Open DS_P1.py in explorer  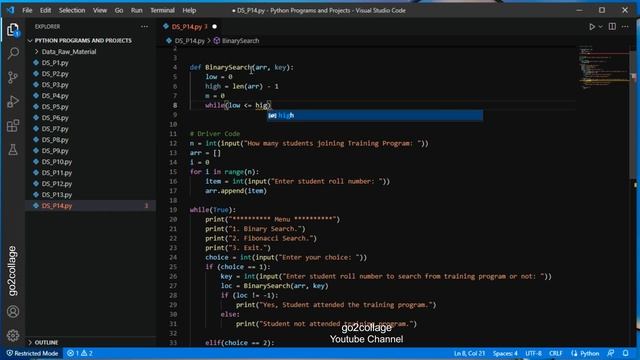point(55,63)
